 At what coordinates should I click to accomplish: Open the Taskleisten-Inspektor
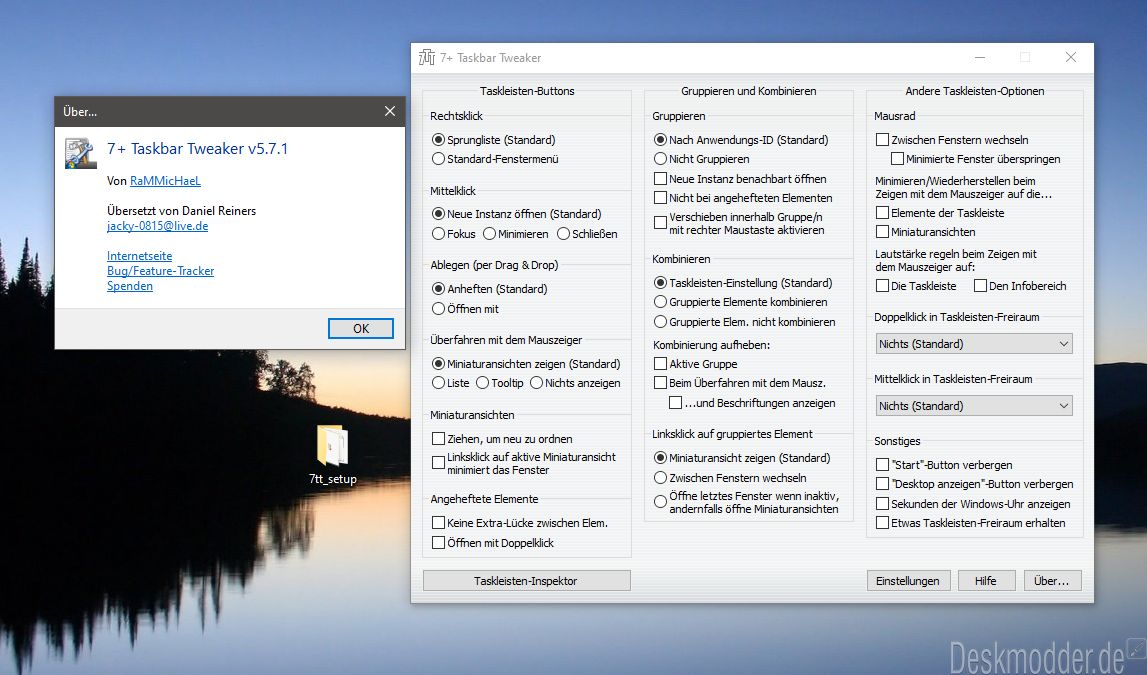click(x=527, y=581)
